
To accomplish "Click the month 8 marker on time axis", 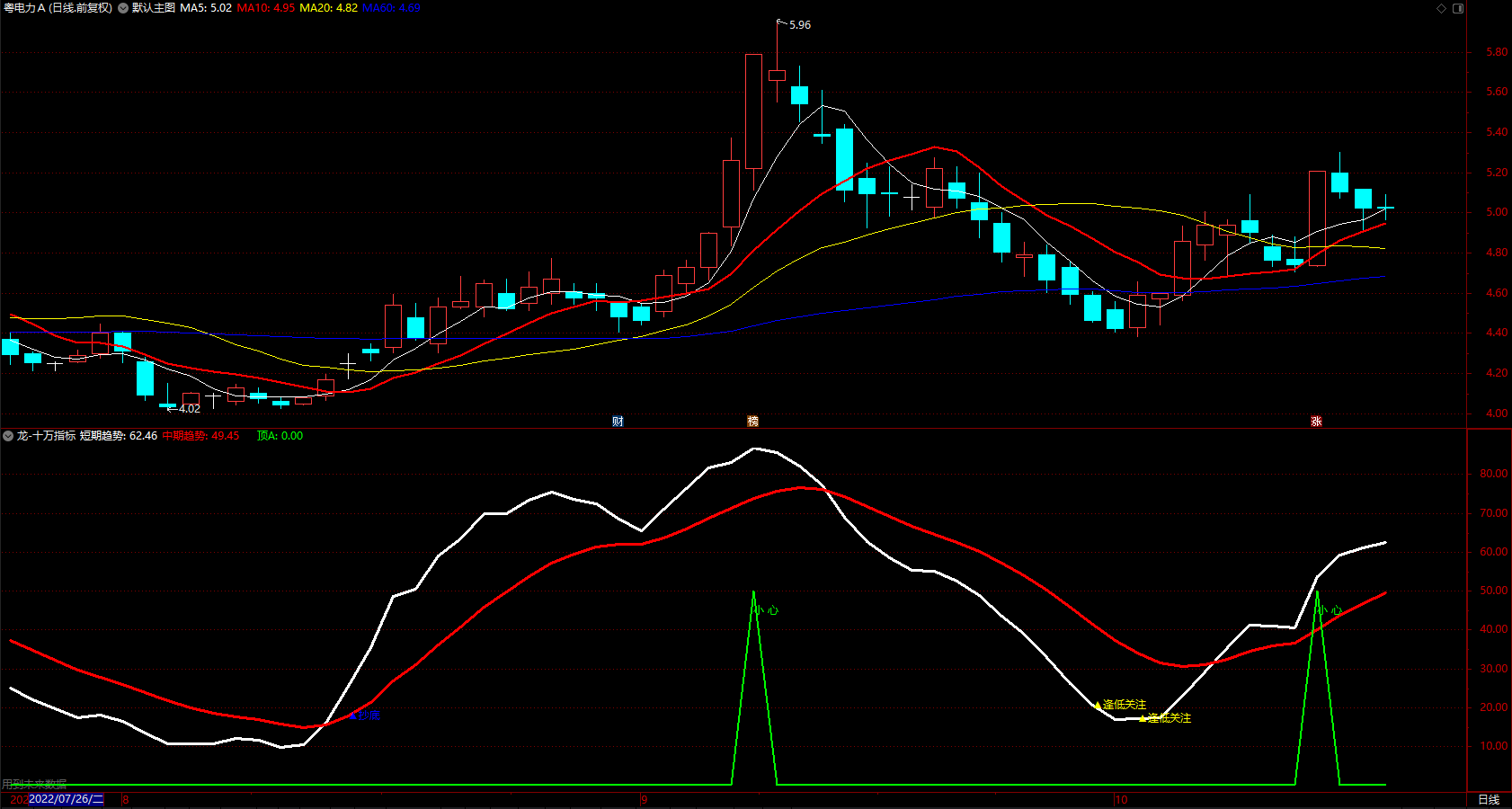I will [x=126, y=799].
